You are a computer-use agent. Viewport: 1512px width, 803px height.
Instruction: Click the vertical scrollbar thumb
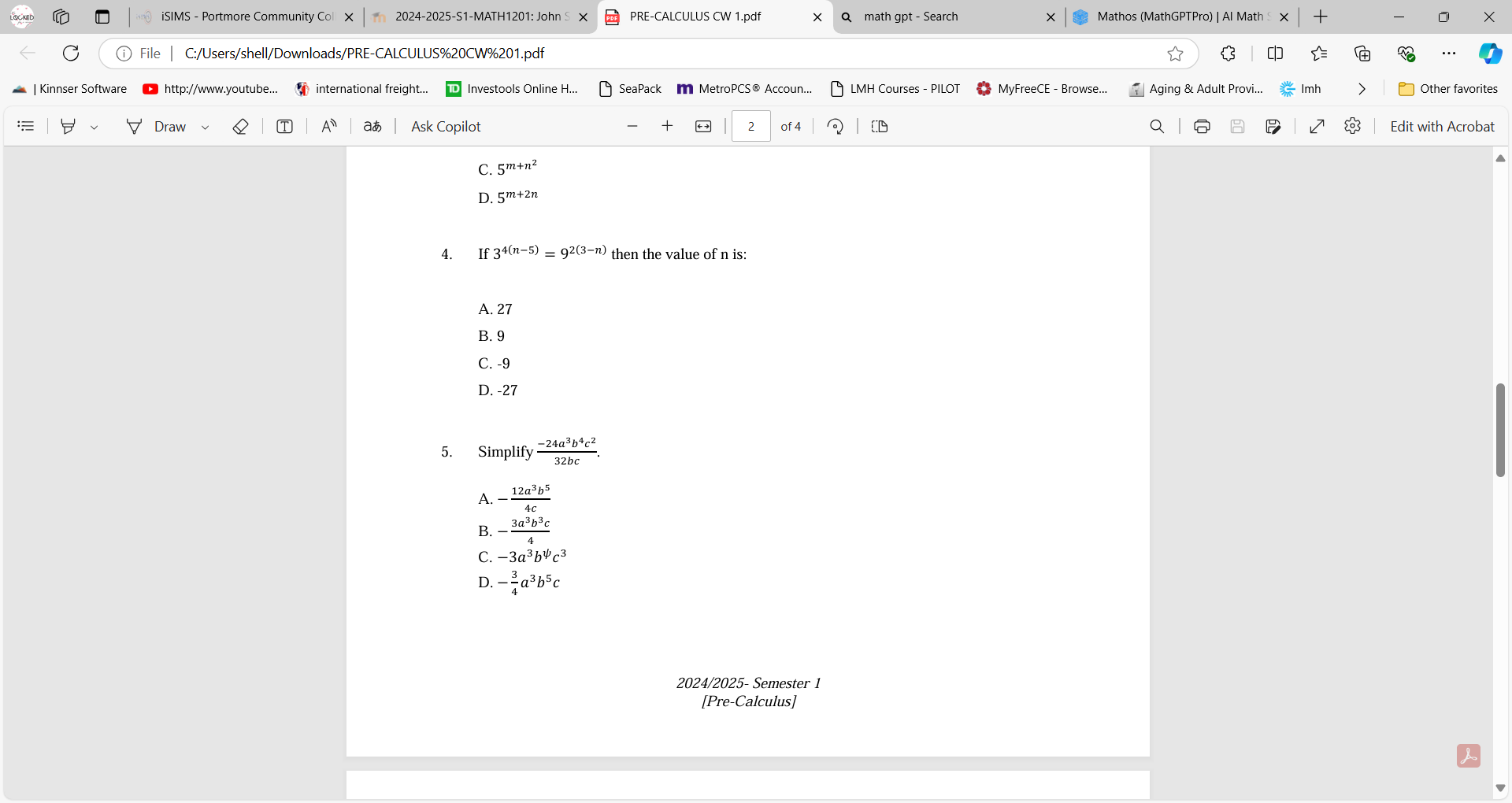point(1500,430)
